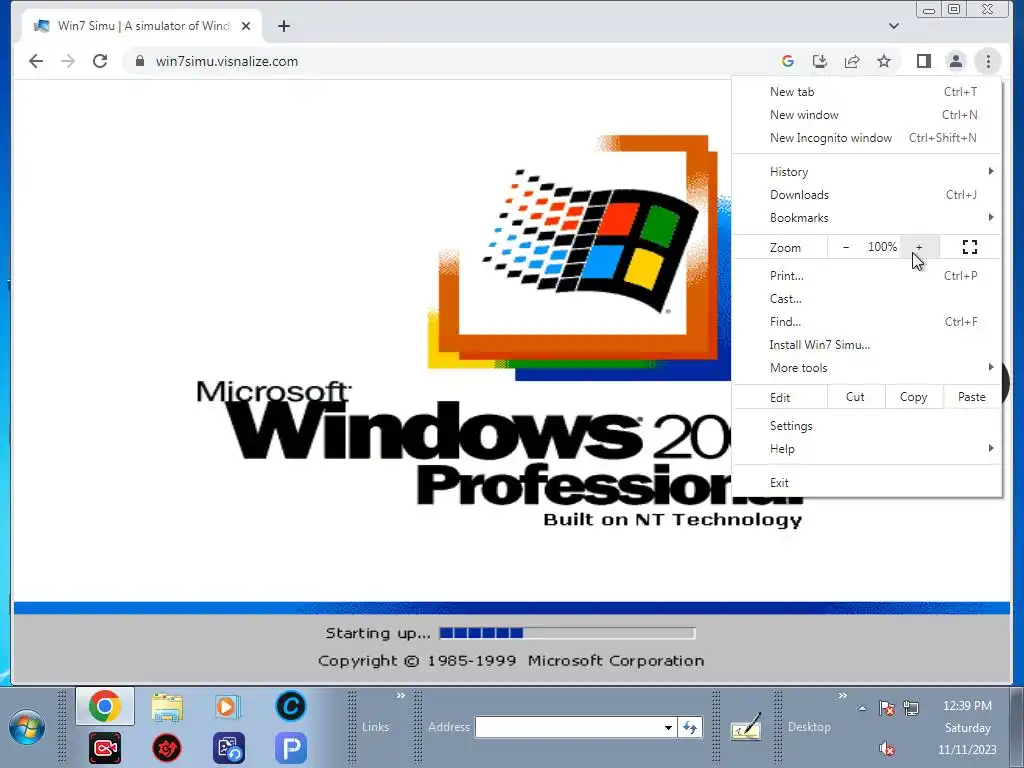
Task: Click Paste in the Edit row
Action: click(x=972, y=397)
